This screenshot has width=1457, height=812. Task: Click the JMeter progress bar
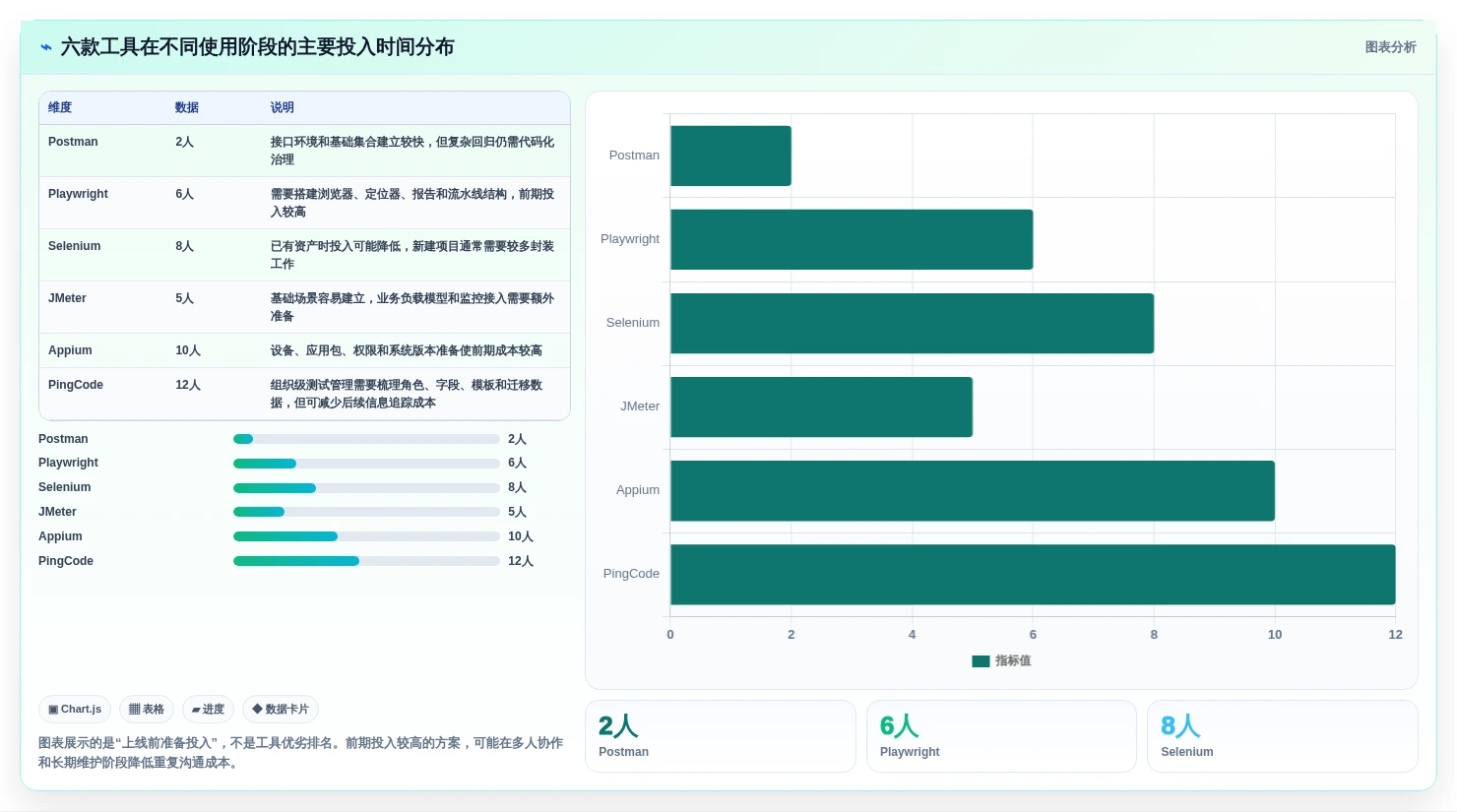point(366,512)
